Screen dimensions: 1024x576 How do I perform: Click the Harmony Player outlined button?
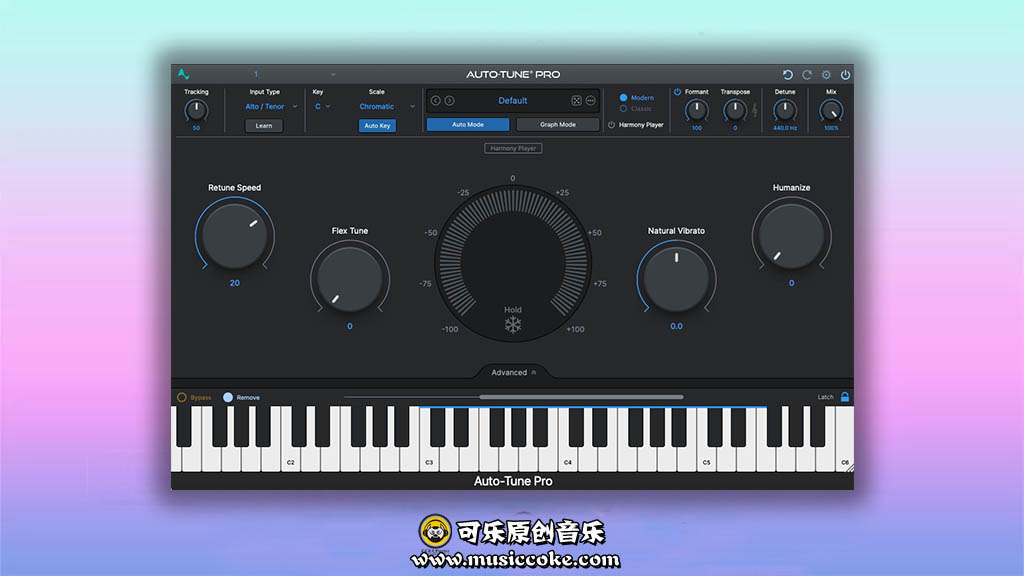coord(513,148)
